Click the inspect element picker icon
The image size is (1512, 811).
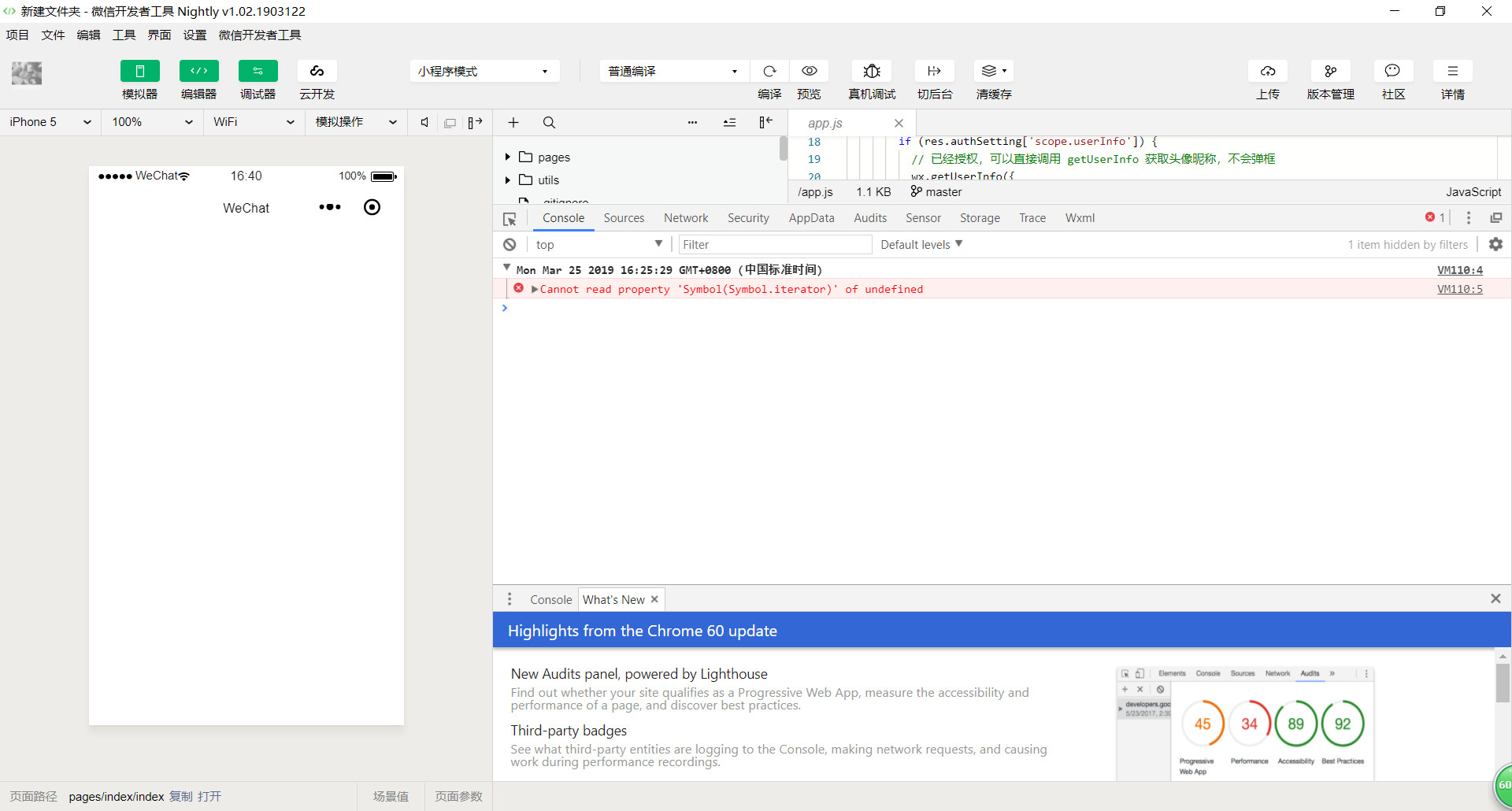510,218
